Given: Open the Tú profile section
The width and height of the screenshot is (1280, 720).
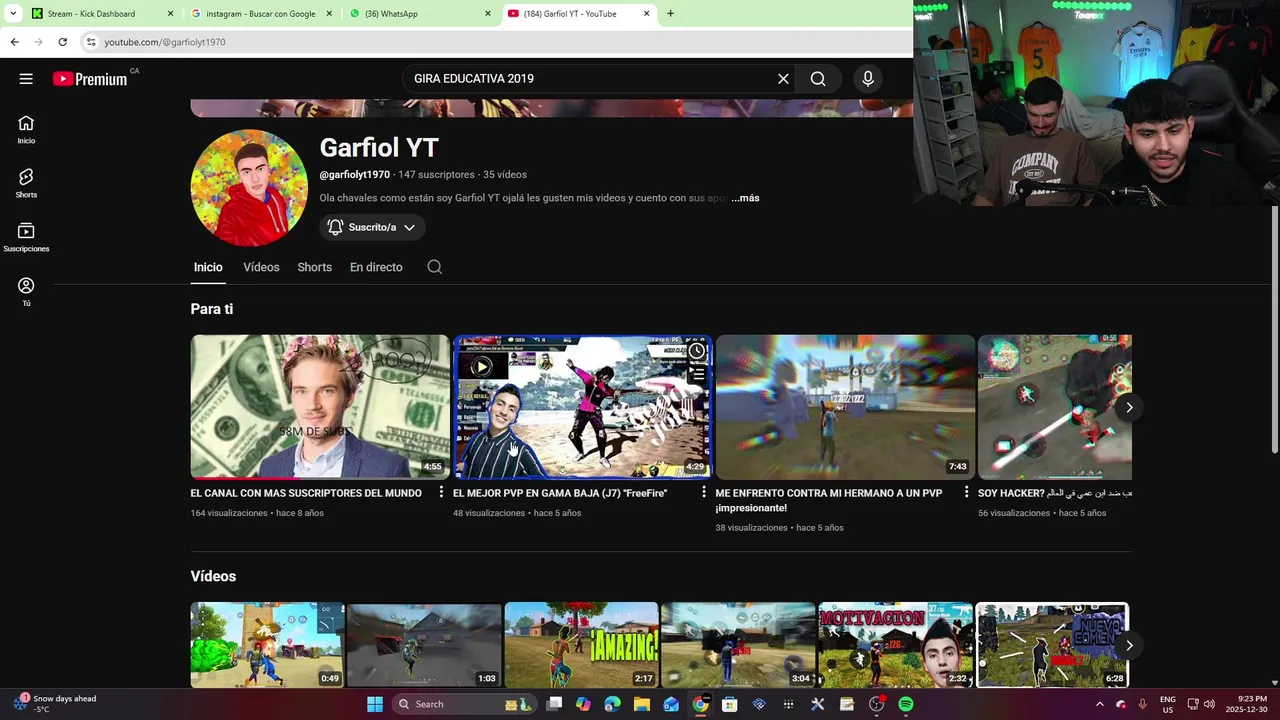Looking at the screenshot, I should [x=26, y=291].
